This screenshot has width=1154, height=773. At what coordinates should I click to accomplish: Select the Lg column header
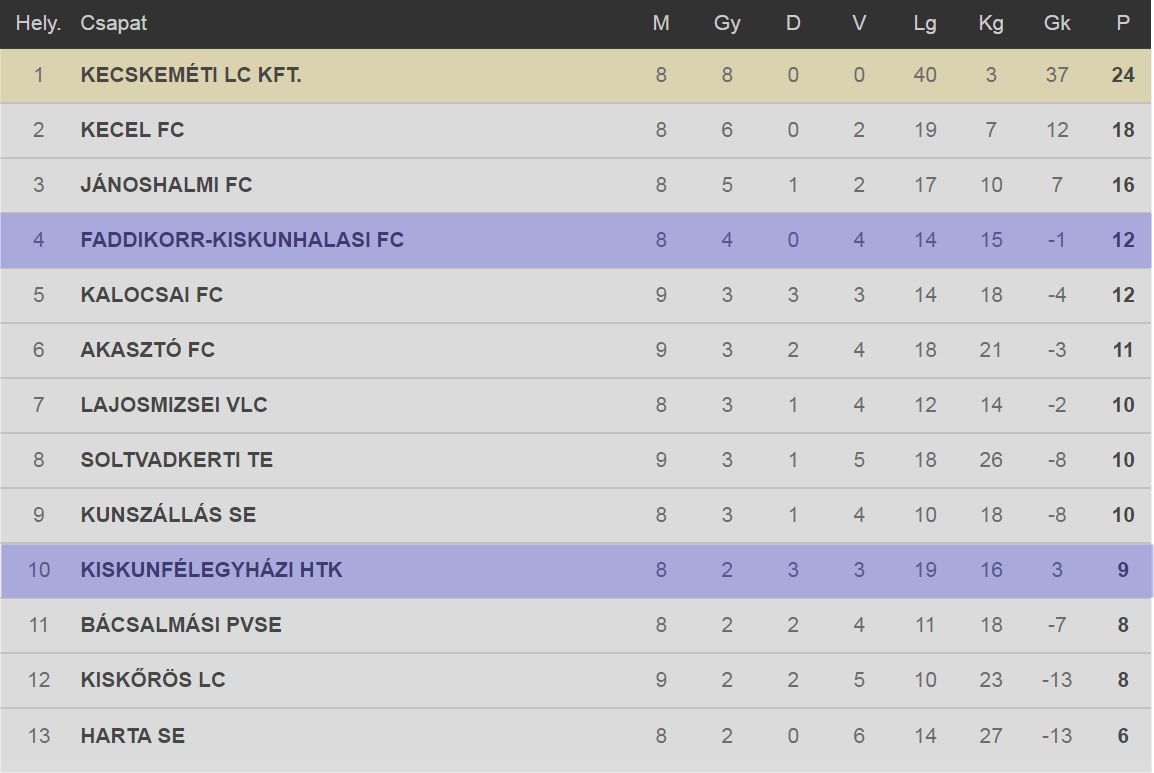click(925, 23)
